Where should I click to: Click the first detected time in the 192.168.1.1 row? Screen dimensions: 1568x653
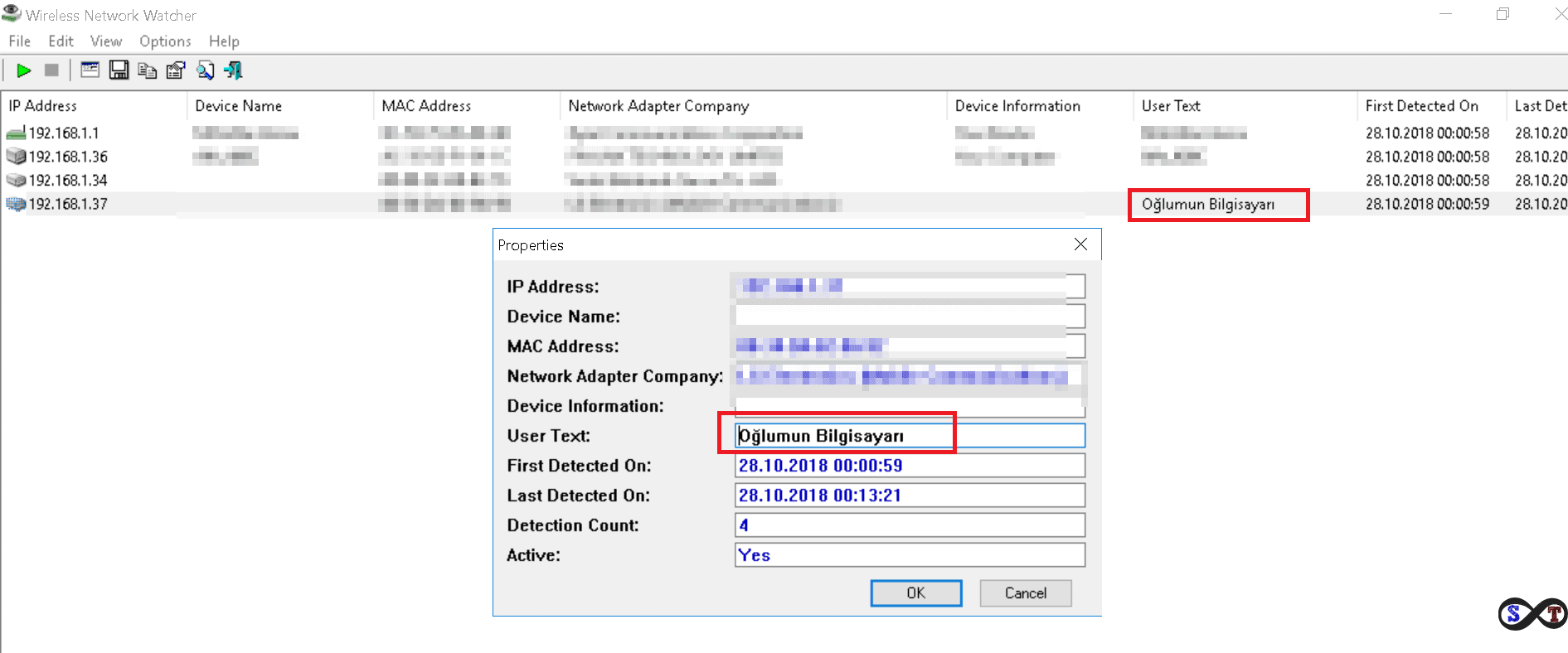[x=1427, y=133]
